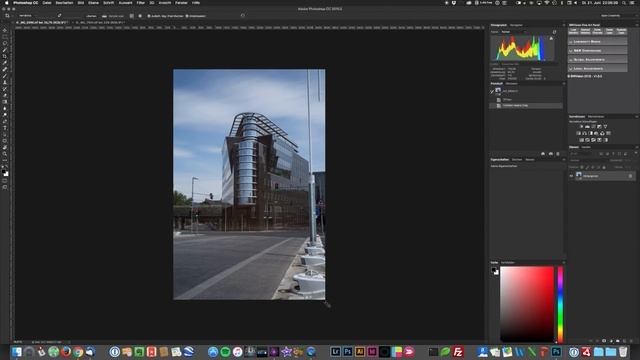Open FileZilla from the Dock
The width and height of the screenshot is (640, 360).
coord(458,351)
